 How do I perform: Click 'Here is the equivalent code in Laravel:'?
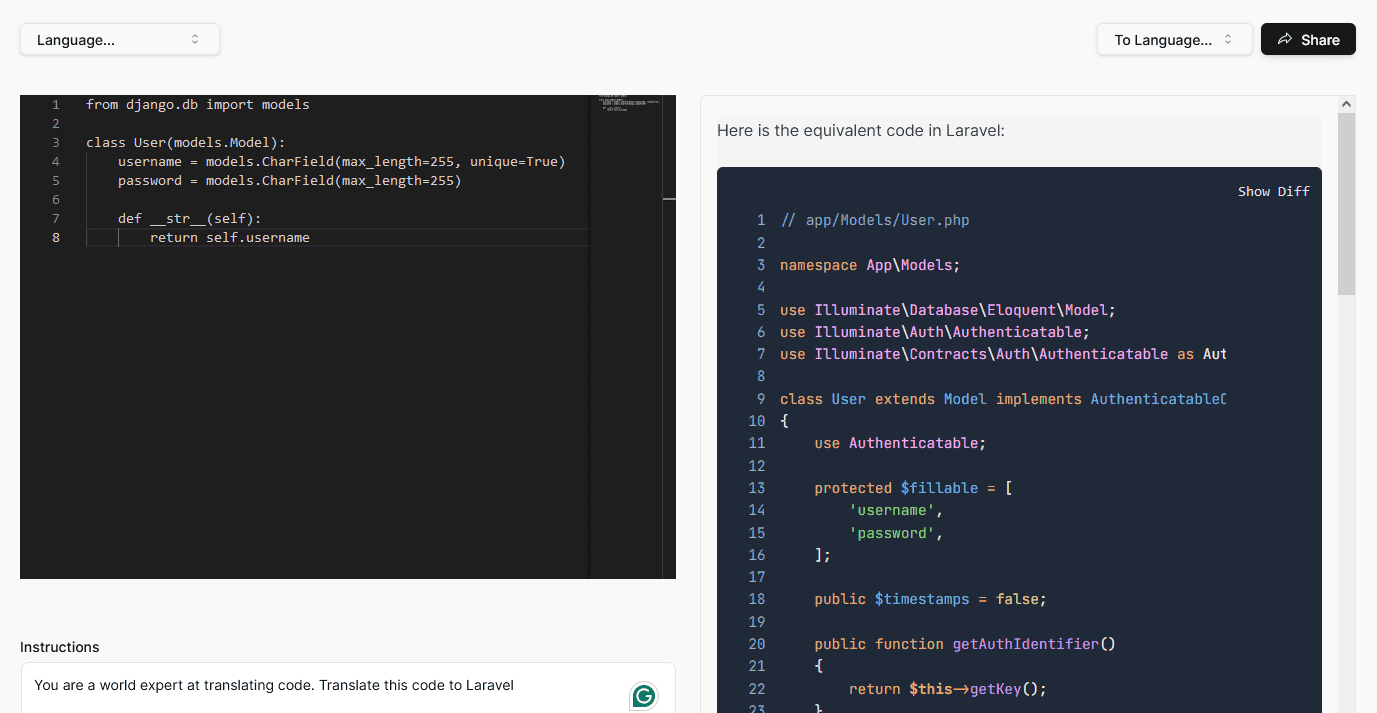click(x=861, y=130)
